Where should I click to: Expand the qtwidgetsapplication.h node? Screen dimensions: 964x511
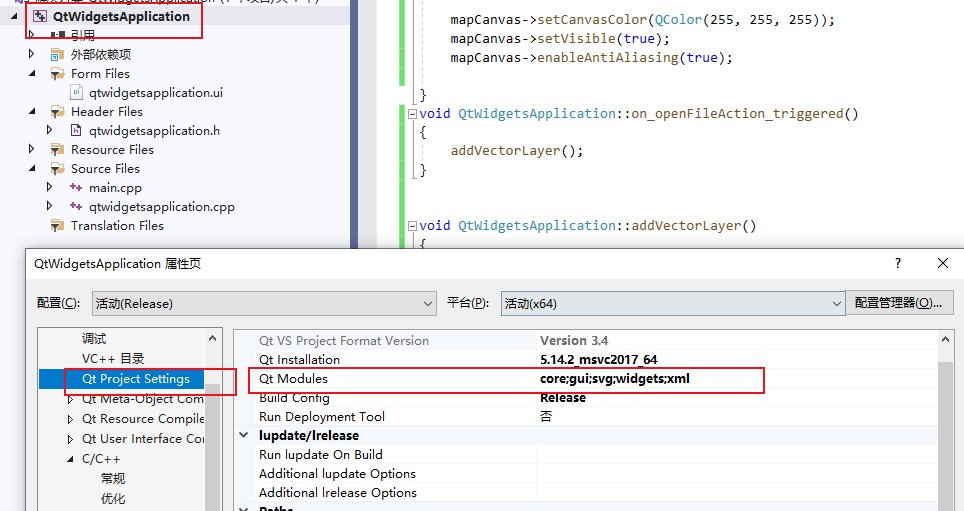(x=50, y=130)
